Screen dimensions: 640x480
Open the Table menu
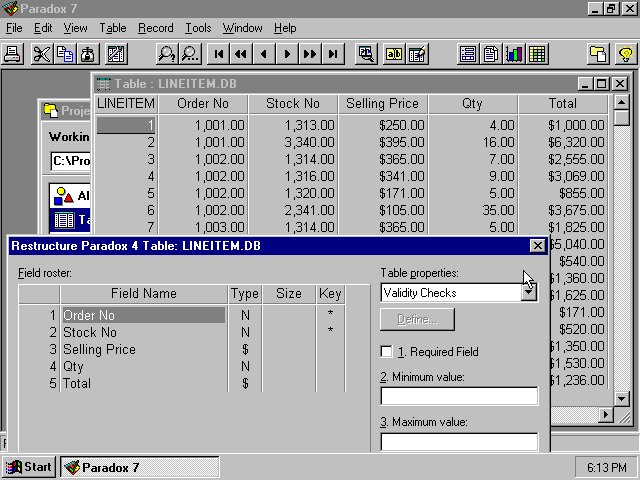tap(113, 28)
